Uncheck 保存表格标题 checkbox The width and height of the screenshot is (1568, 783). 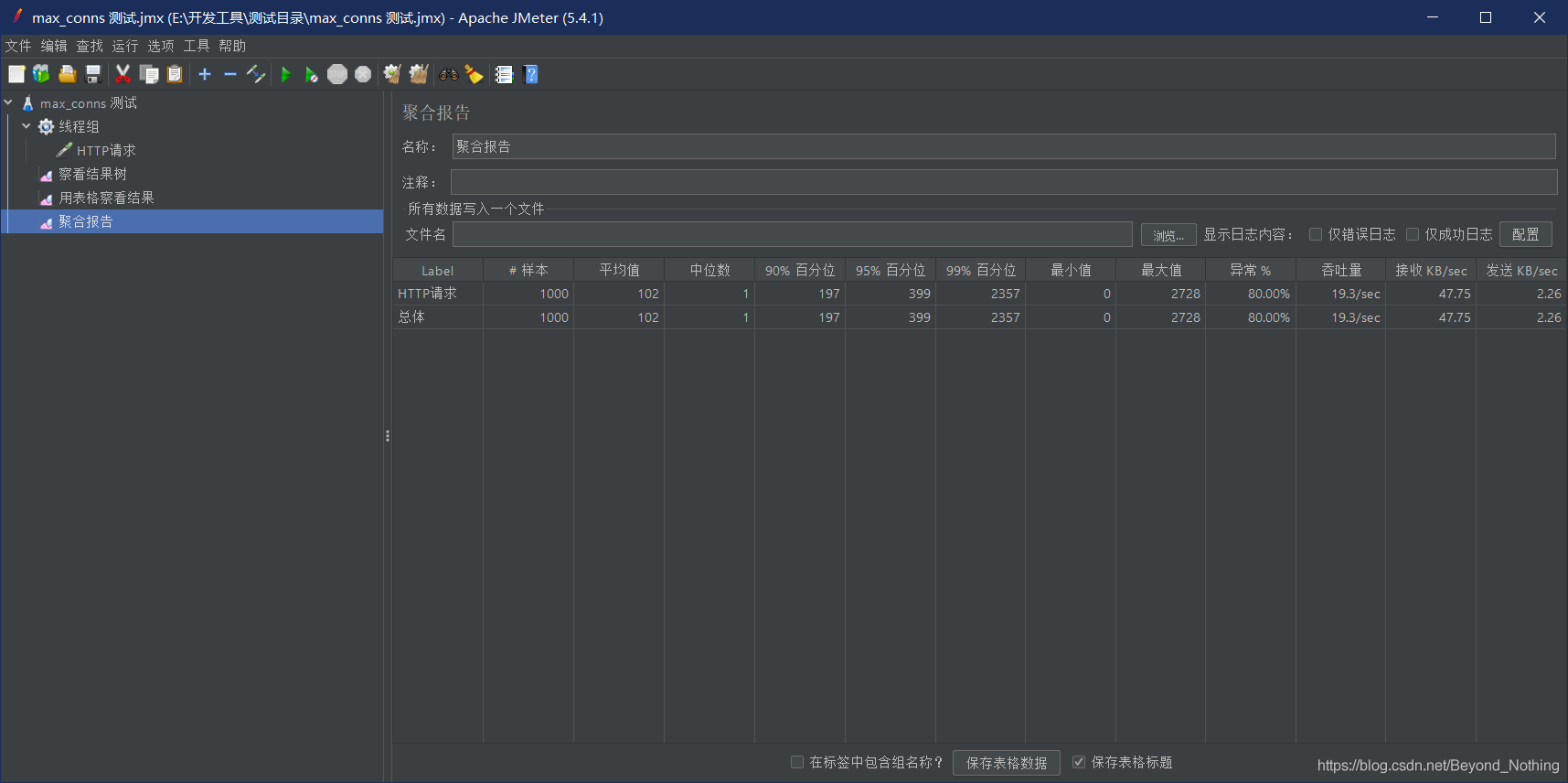coord(1079,762)
